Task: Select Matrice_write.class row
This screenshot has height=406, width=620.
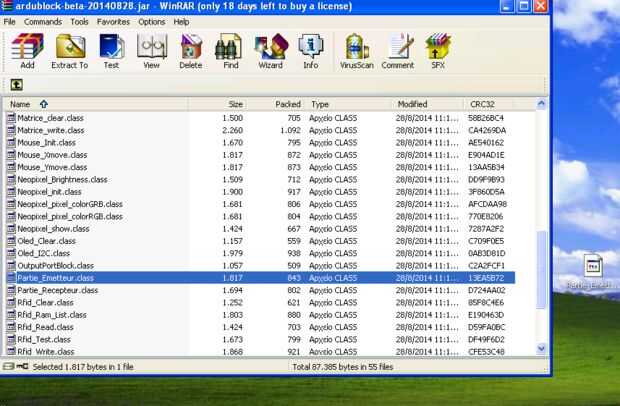Action: (261, 130)
